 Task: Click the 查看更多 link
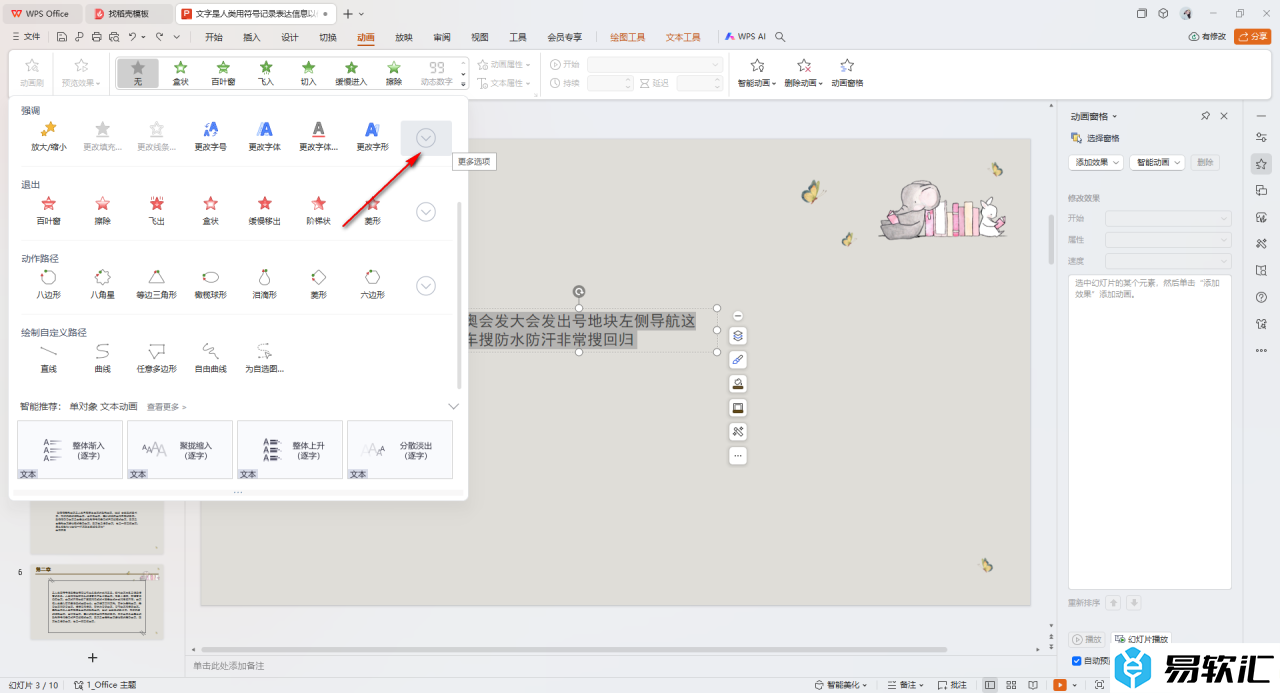point(166,407)
